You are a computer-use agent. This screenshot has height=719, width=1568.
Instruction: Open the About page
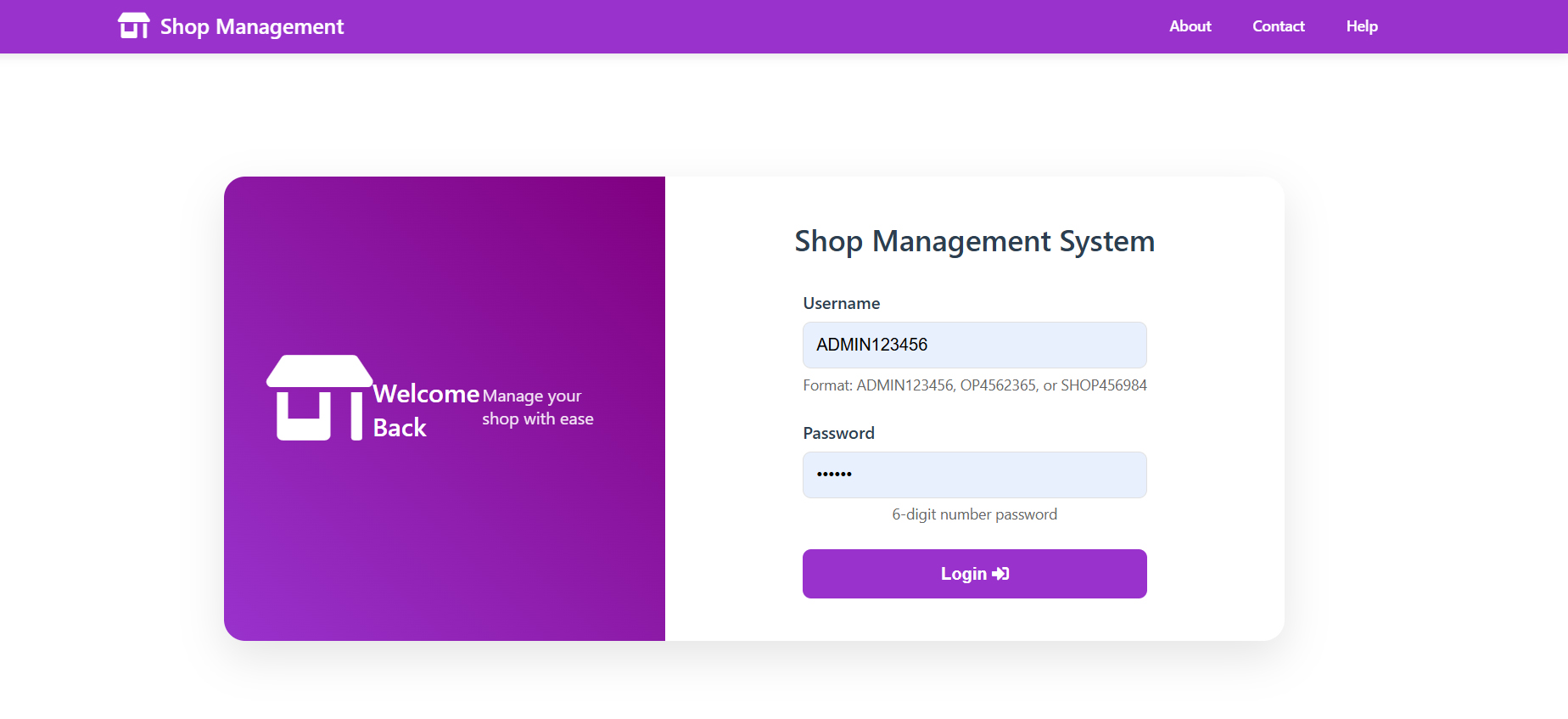(1190, 26)
